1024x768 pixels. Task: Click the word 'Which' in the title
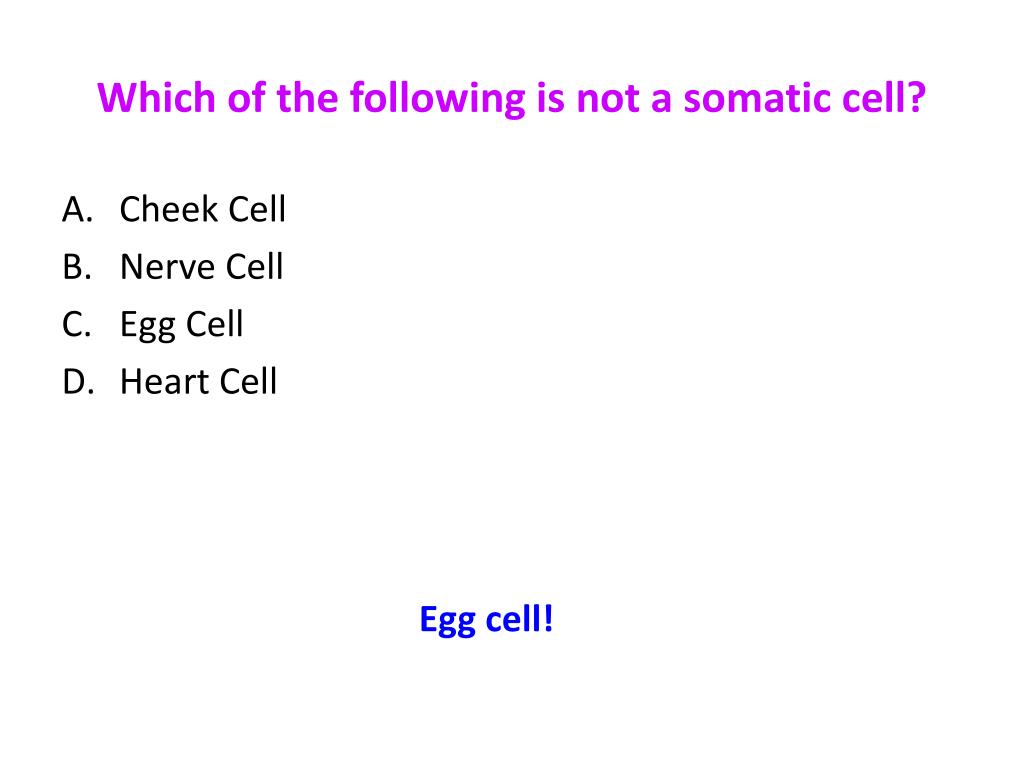(157, 99)
